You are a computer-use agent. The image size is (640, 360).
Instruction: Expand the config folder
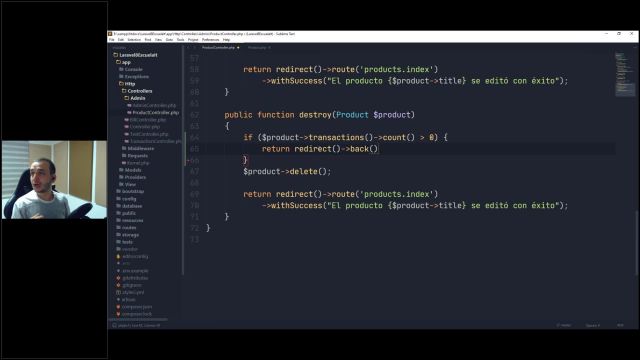coord(127,199)
